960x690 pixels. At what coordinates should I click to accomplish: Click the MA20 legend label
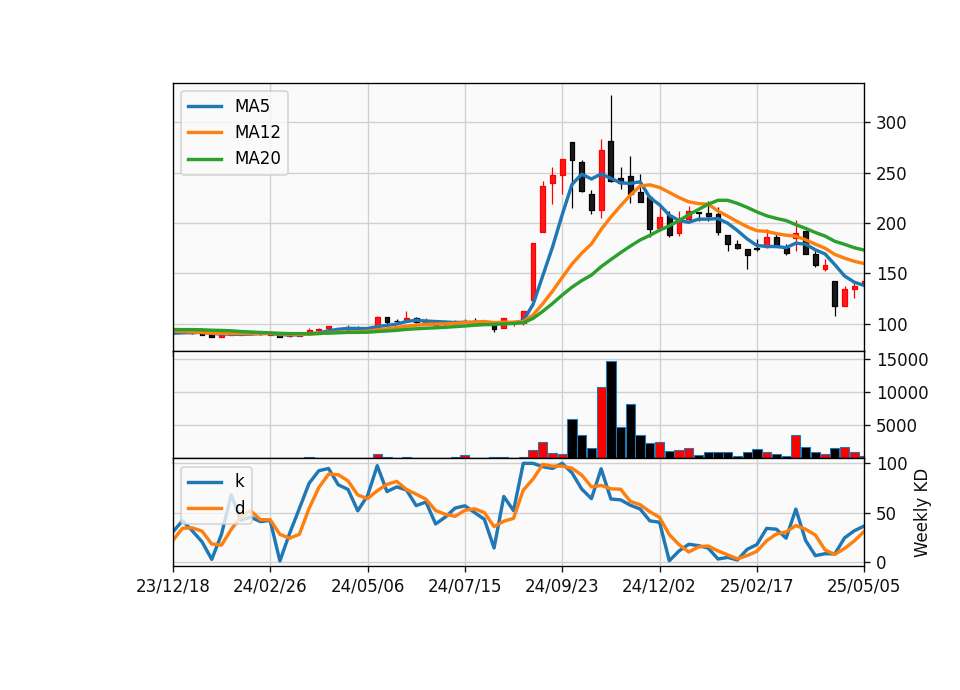coord(257,158)
